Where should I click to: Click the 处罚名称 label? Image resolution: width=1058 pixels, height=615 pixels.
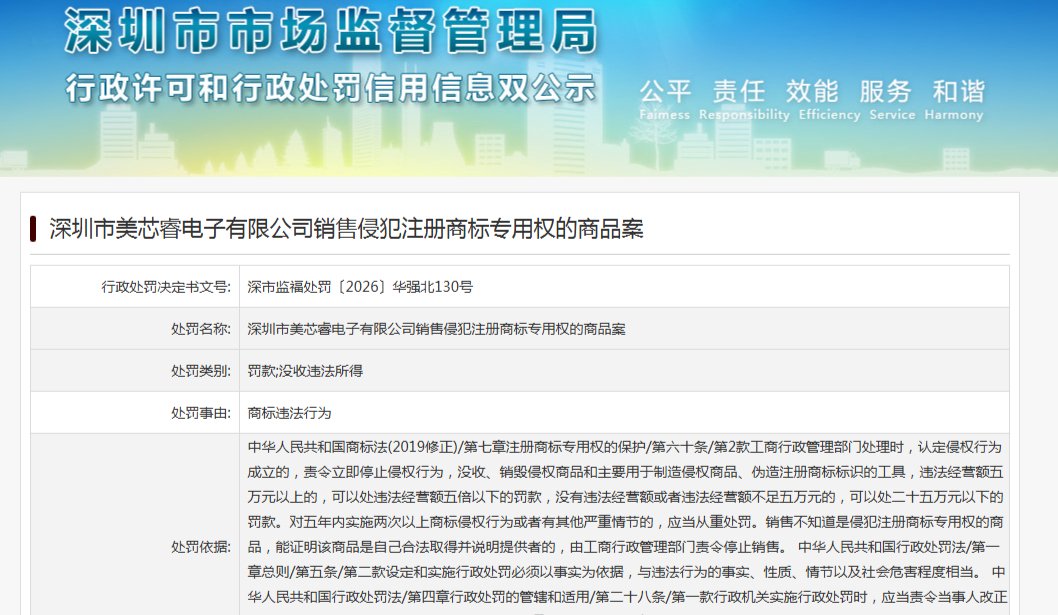tap(200, 329)
